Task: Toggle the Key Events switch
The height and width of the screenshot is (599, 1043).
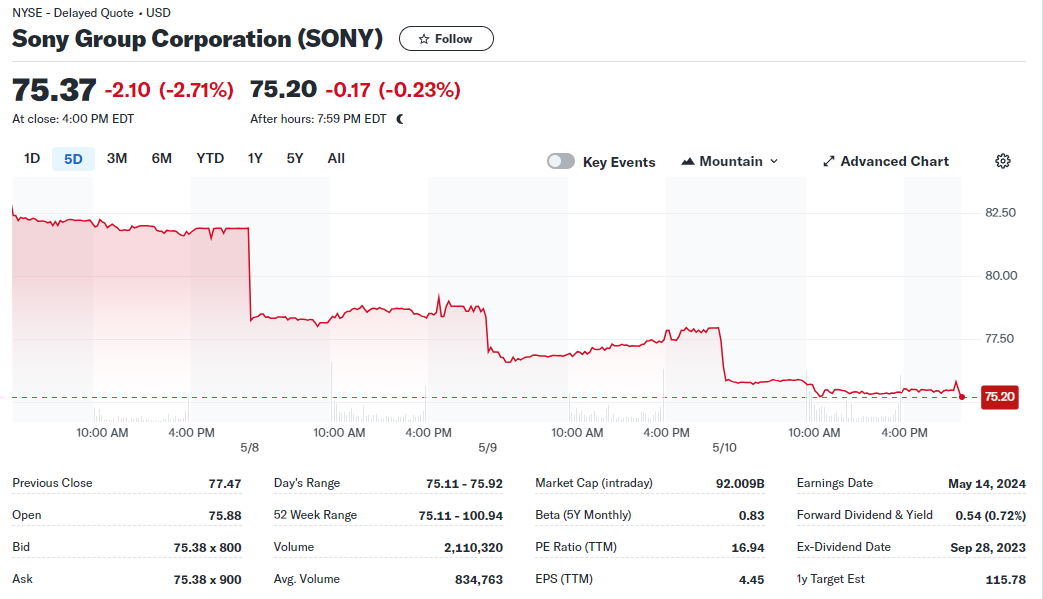Action: [561, 162]
